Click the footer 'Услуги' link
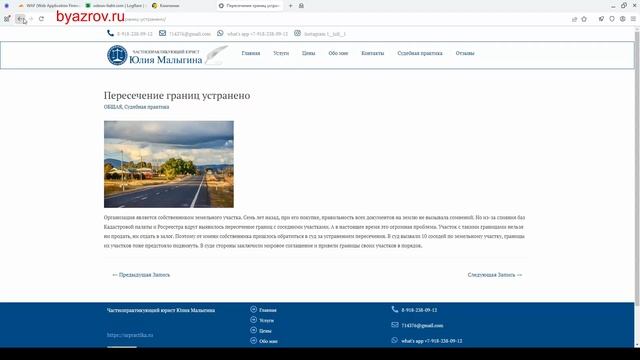Viewport: 640px width, 360px height. (267, 320)
